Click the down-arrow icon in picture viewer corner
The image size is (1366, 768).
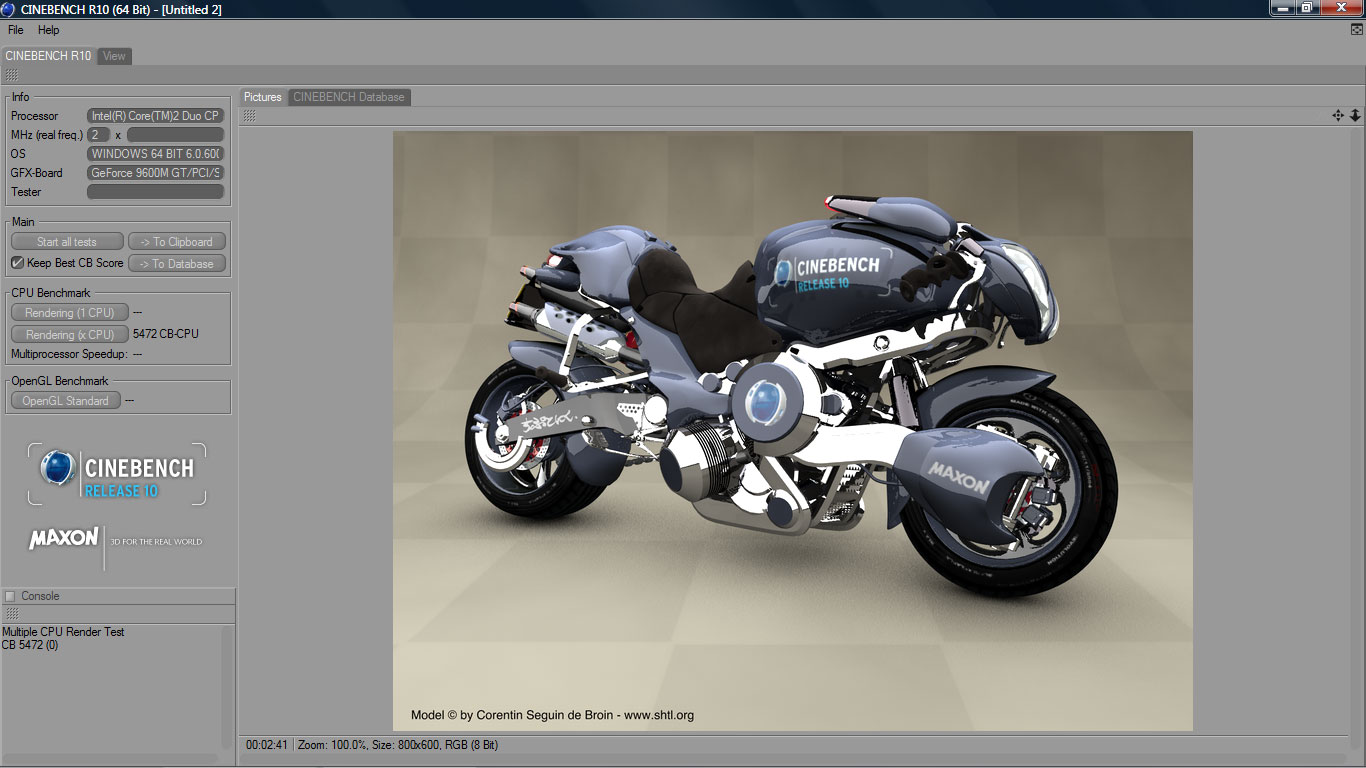point(1355,116)
